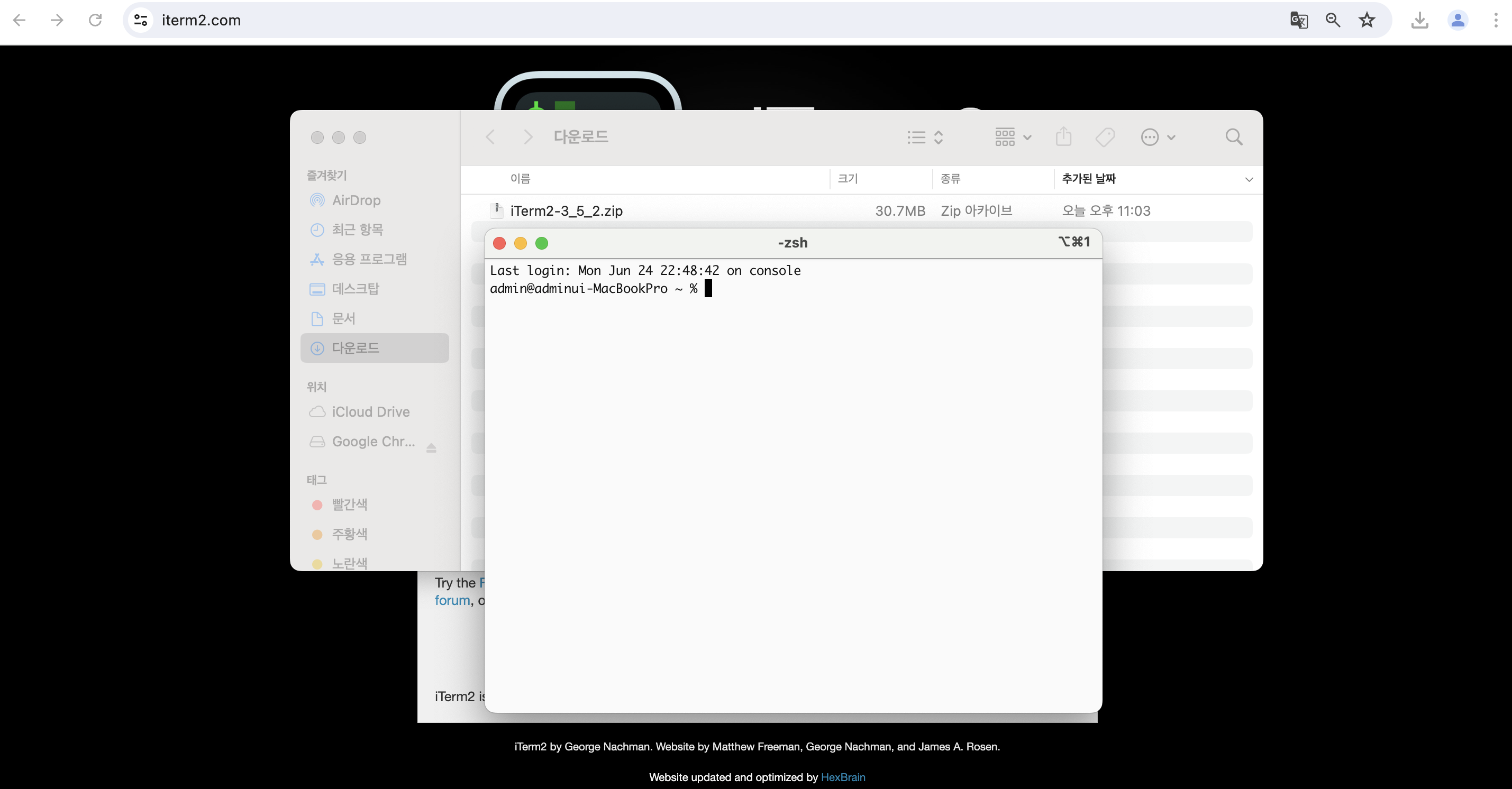Select 다운로드 in Finder sidebar

(x=375, y=348)
